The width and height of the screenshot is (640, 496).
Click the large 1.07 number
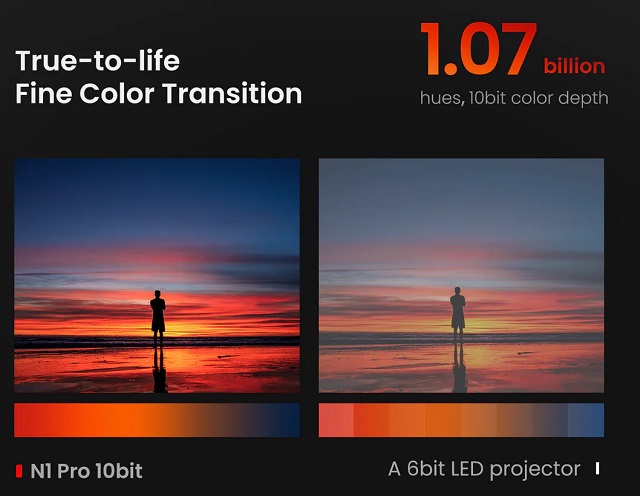(x=477, y=50)
